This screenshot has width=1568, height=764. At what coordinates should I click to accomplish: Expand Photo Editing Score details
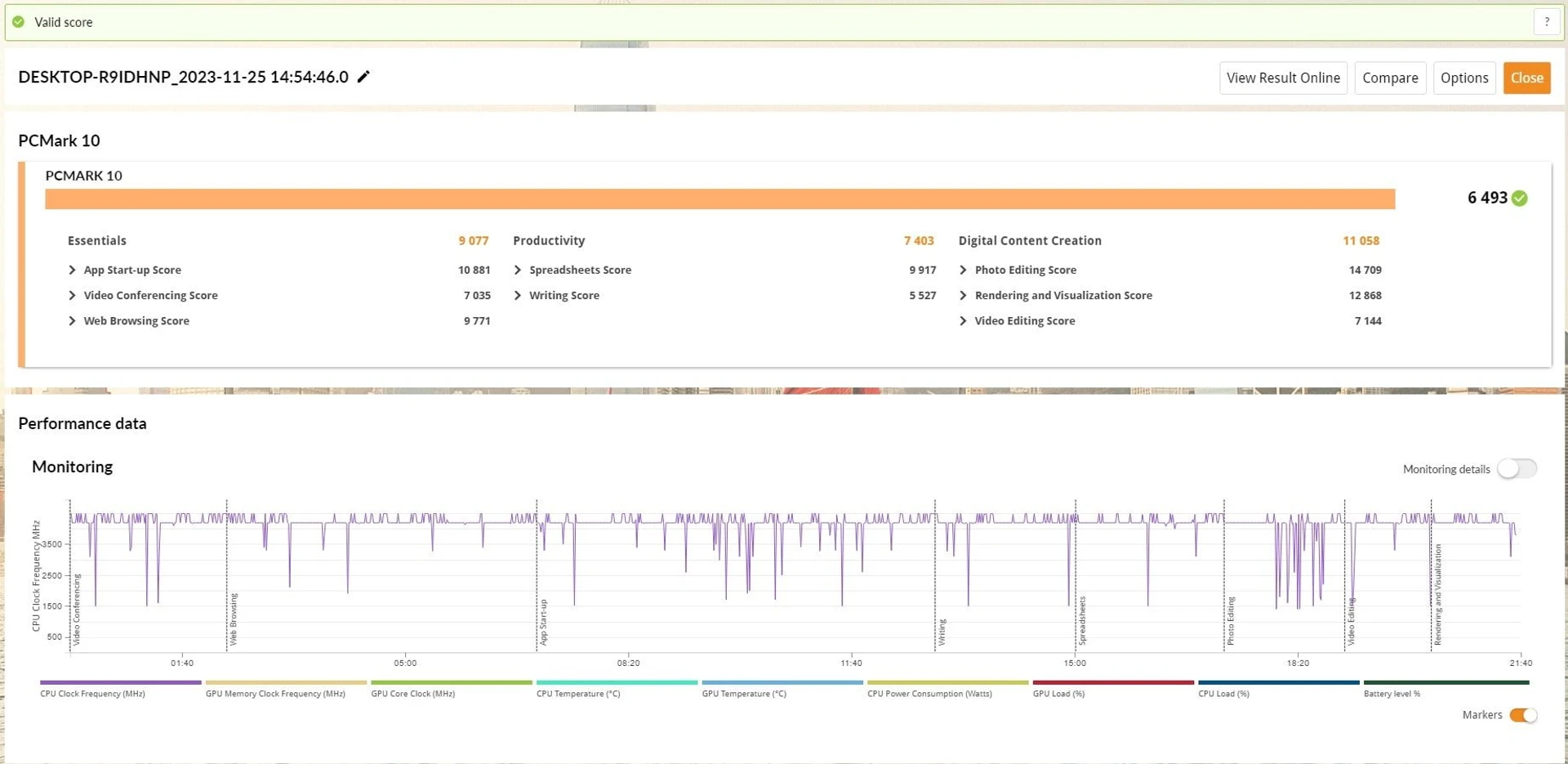[963, 270]
